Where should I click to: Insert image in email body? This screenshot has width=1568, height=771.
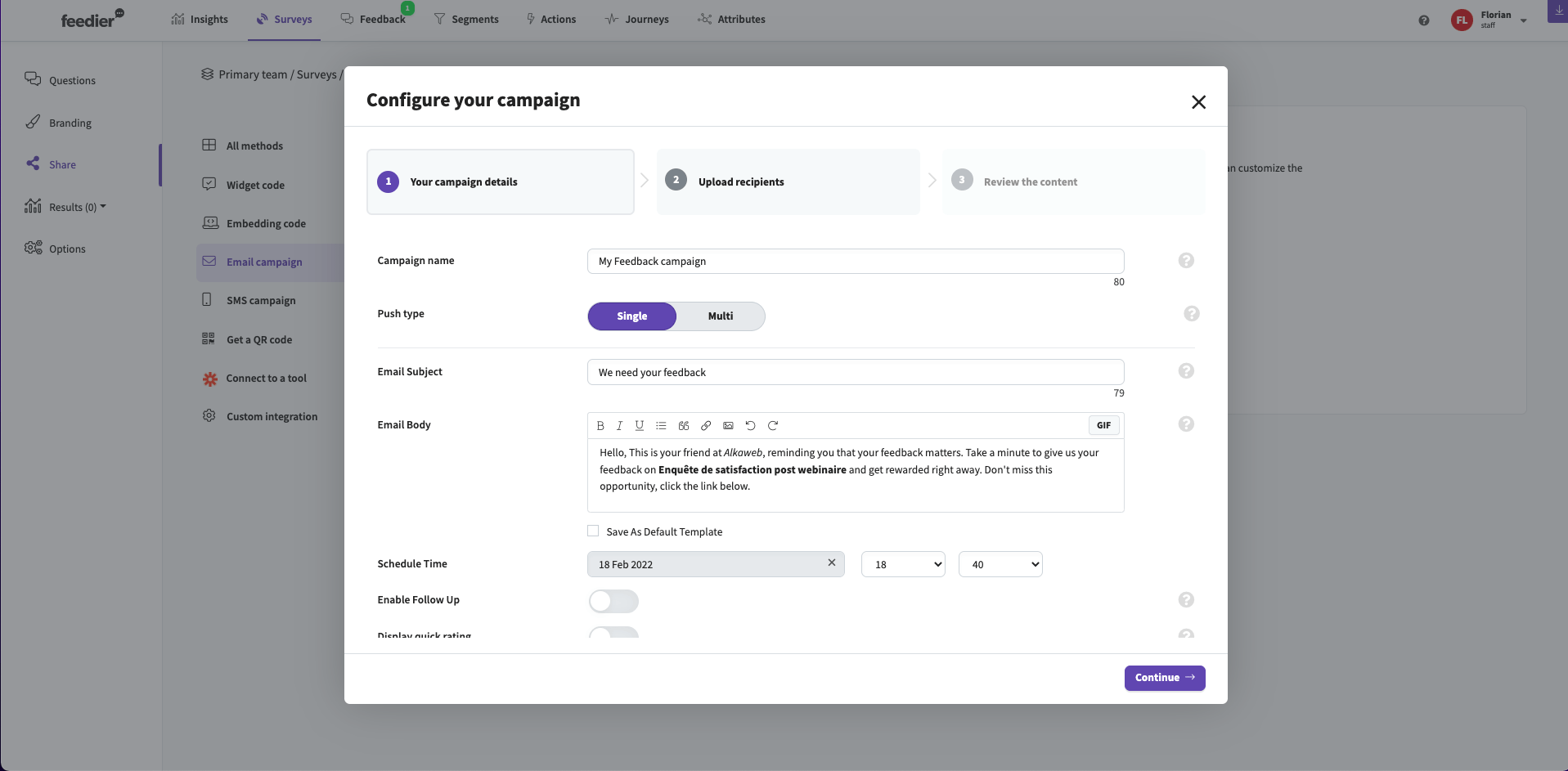728,425
